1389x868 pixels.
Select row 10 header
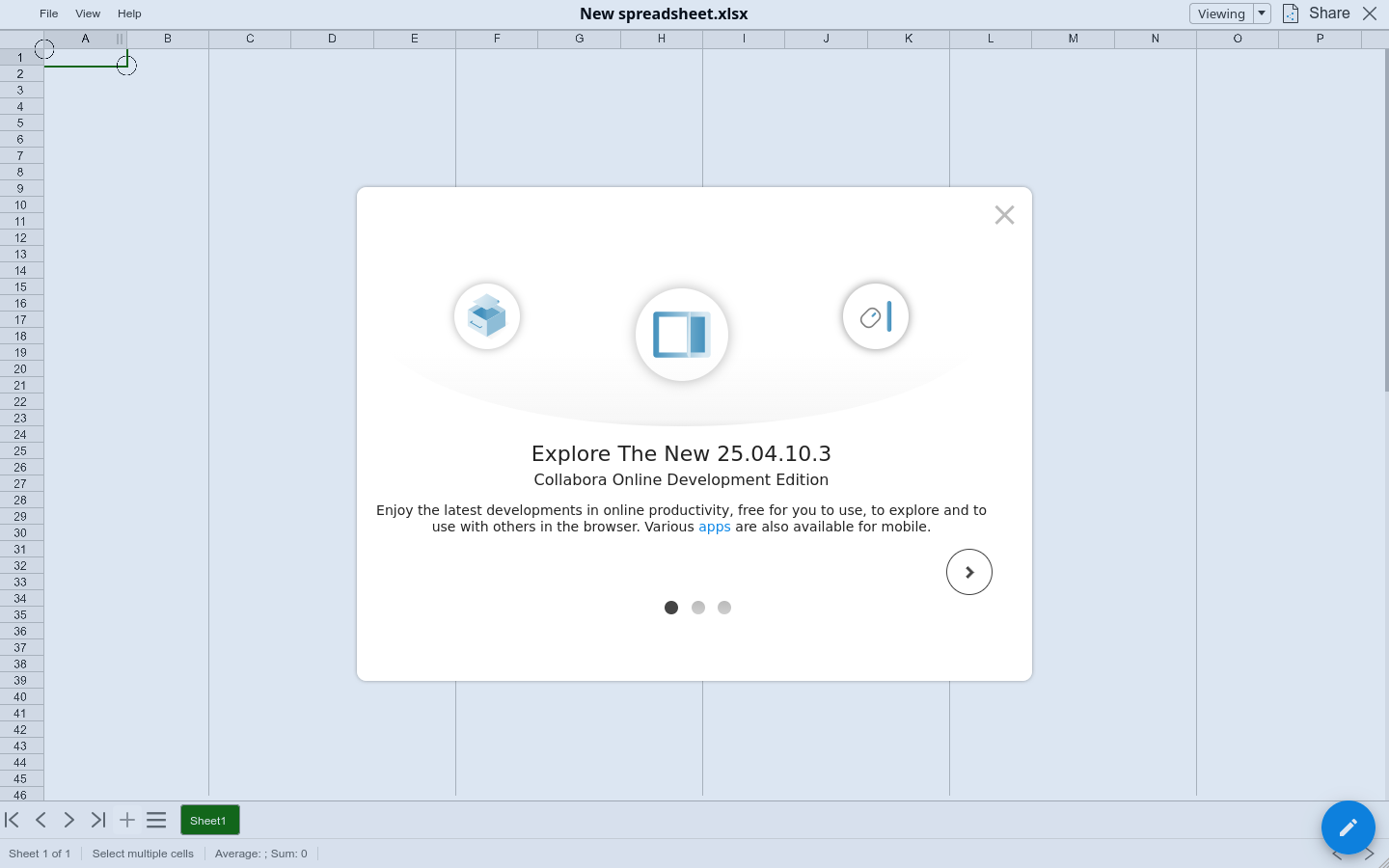click(20, 205)
